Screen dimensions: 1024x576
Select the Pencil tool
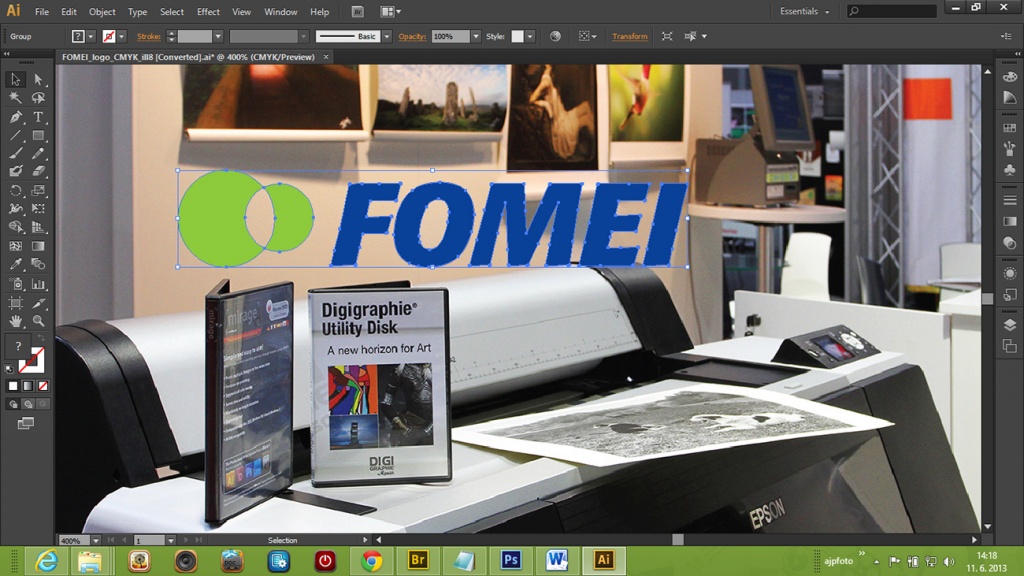pyautogui.click(x=38, y=153)
